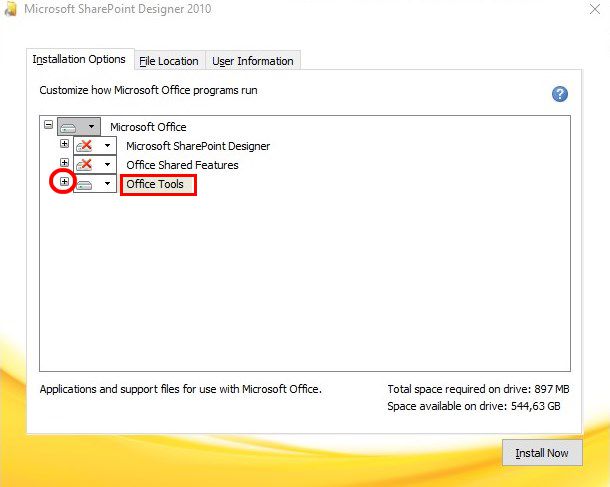Select the Microsoft SharePoint Designer label
The width and height of the screenshot is (610, 487).
(x=198, y=146)
